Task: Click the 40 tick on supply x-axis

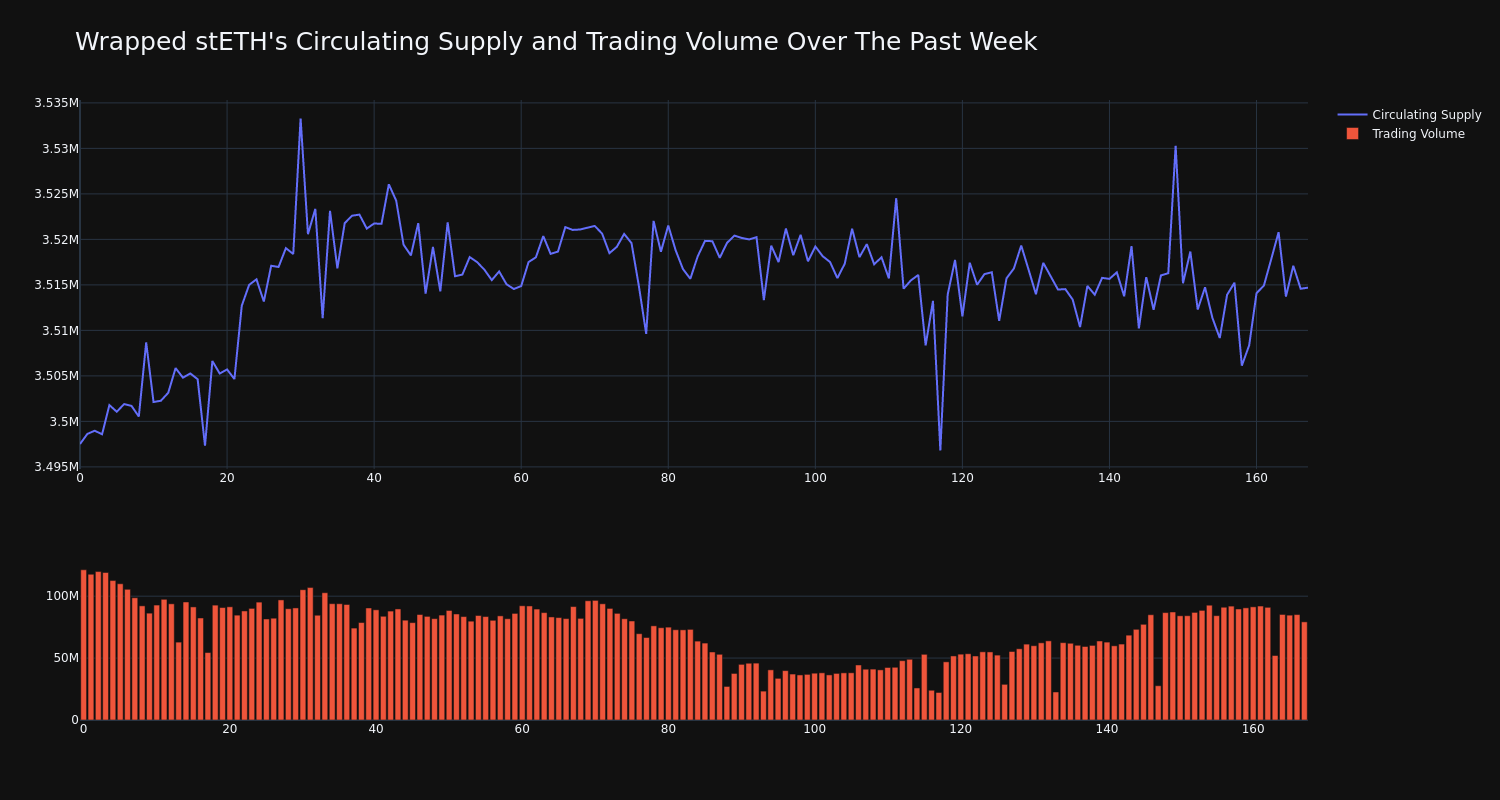Action: click(x=374, y=479)
